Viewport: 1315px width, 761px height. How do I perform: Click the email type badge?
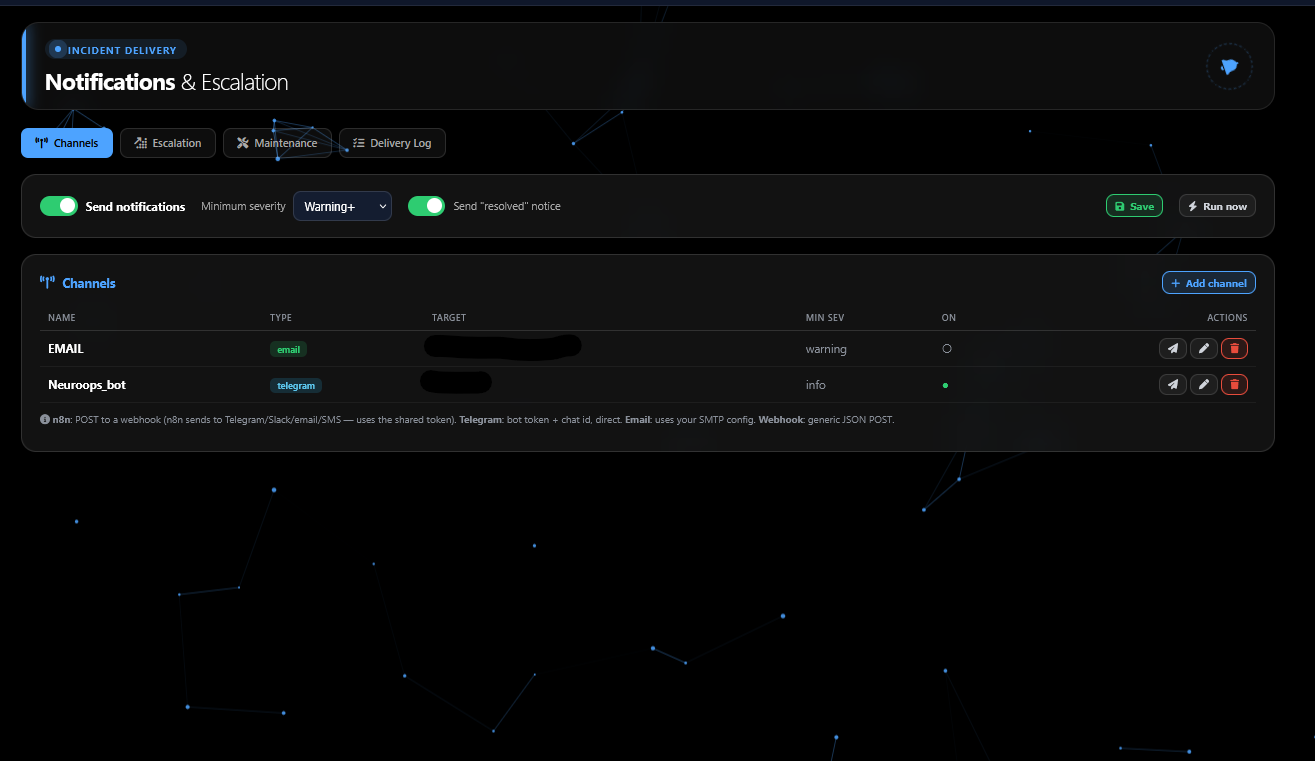pyautogui.click(x=288, y=349)
